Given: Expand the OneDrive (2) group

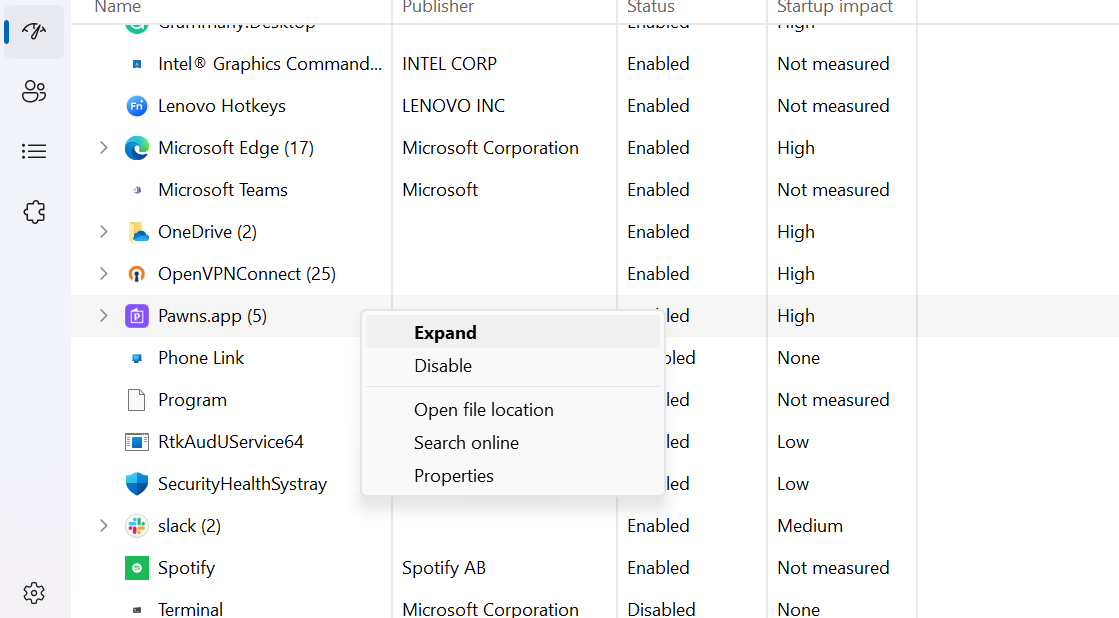Looking at the screenshot, I should coord(103,232).
